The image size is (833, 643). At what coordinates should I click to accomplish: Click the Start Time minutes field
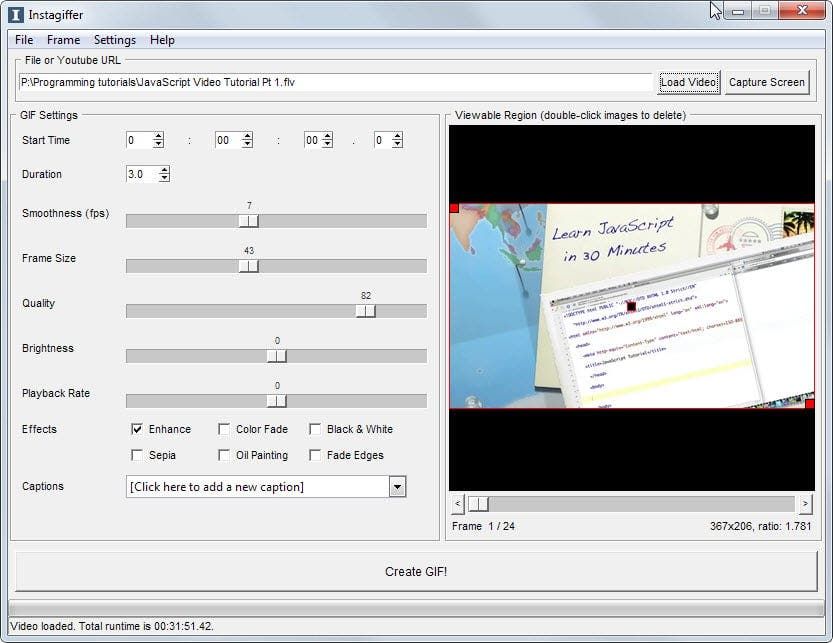tap(228, 140)
